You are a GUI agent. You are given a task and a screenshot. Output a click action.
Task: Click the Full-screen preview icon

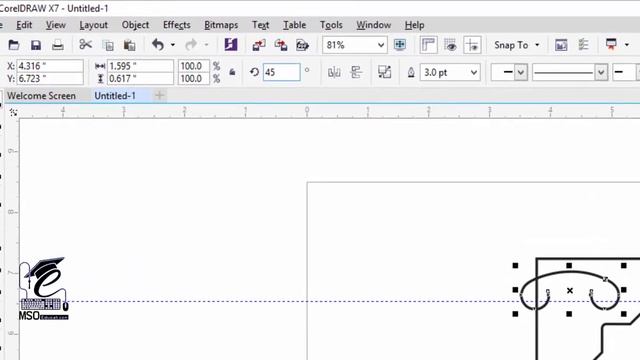[x=400, y=45]
